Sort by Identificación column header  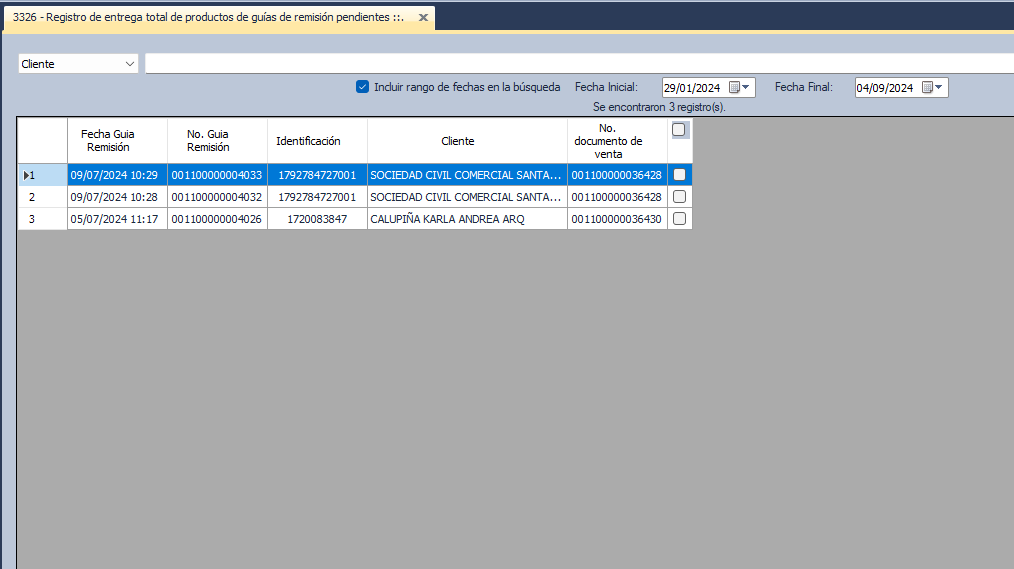pyautogui.click(x=308, y=141)
